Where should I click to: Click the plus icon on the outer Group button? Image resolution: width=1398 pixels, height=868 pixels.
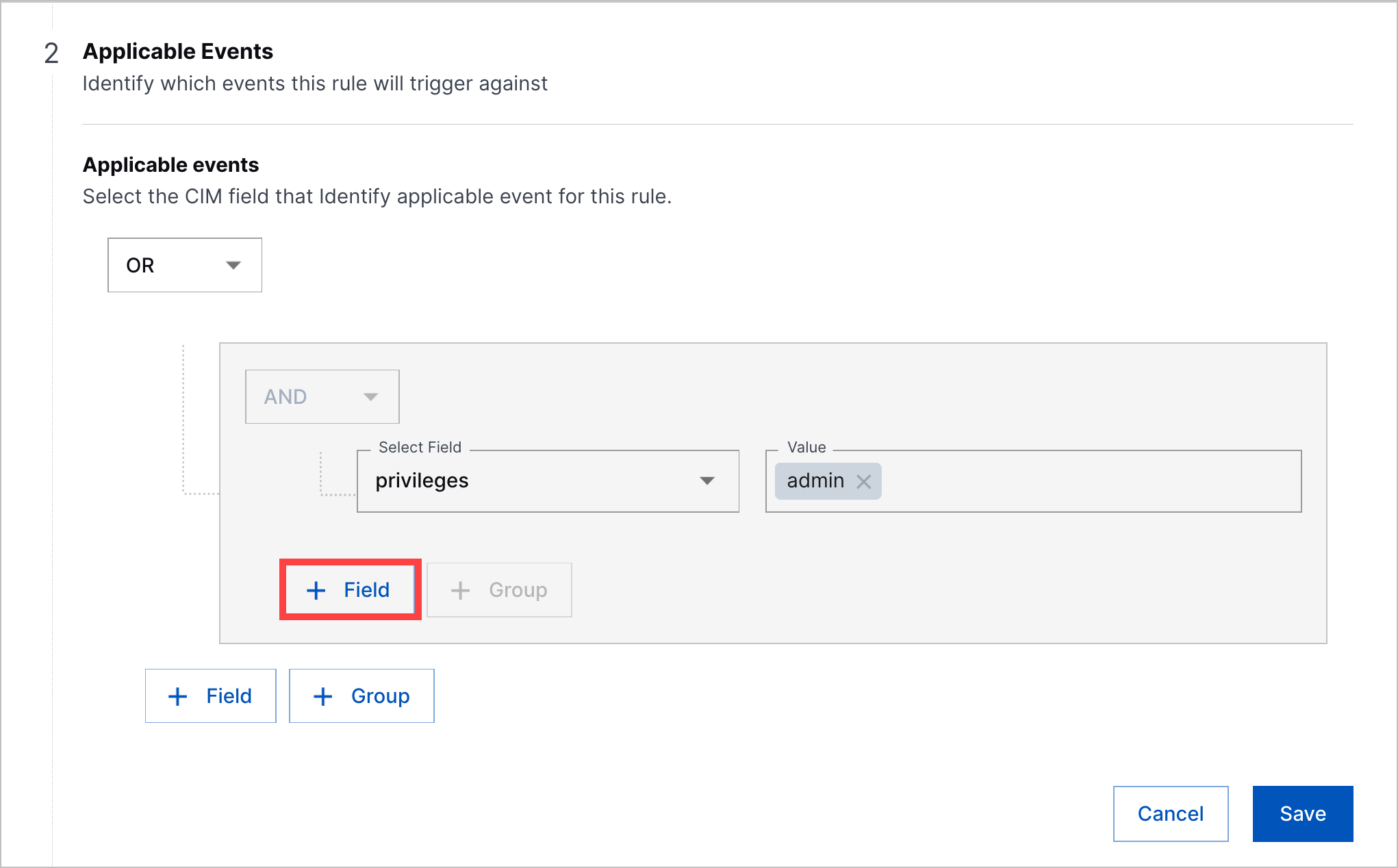coord(322,695)
